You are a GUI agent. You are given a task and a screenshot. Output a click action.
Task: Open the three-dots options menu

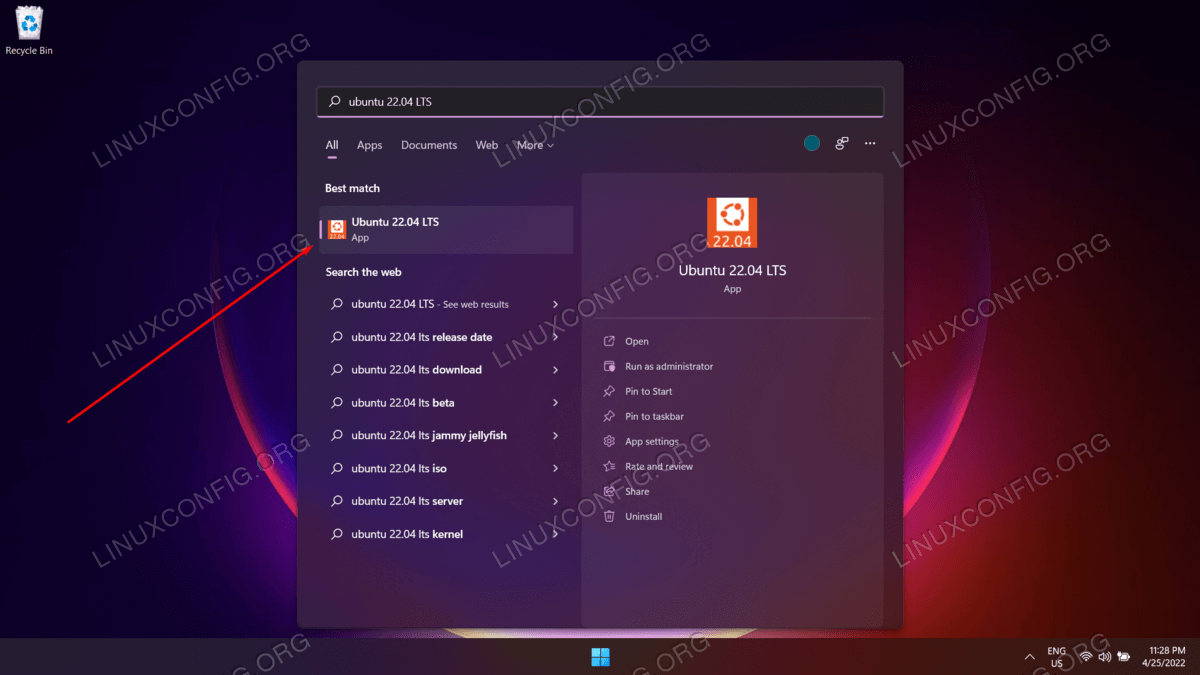point(870,144)
